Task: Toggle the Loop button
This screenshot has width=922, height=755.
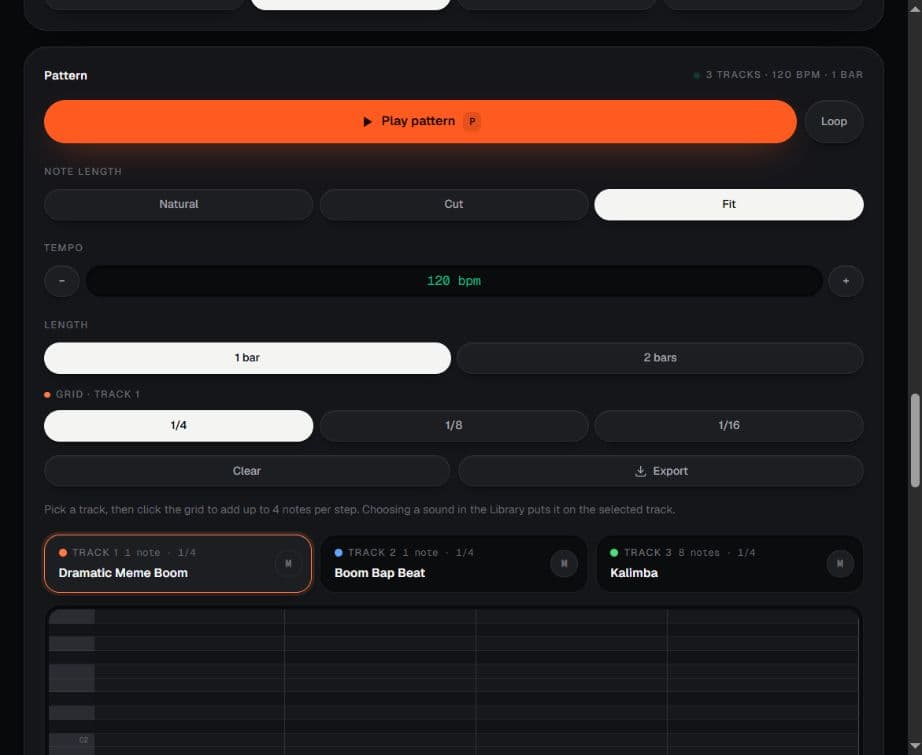Action: (x=834, y=121)
